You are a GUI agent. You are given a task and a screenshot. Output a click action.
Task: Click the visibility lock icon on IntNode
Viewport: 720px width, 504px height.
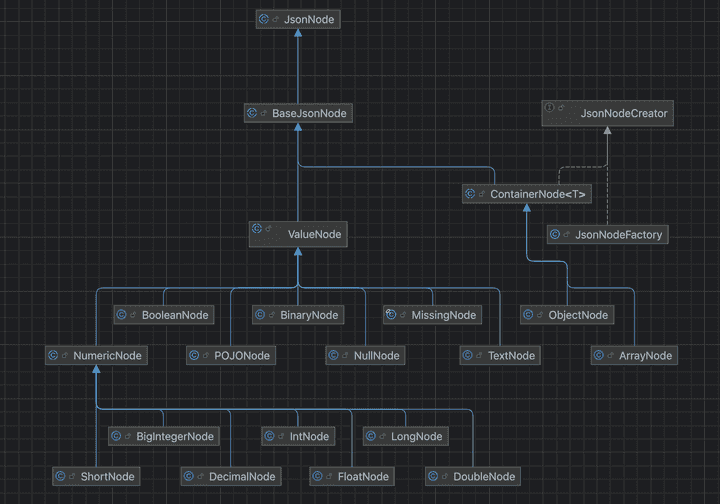281,436
